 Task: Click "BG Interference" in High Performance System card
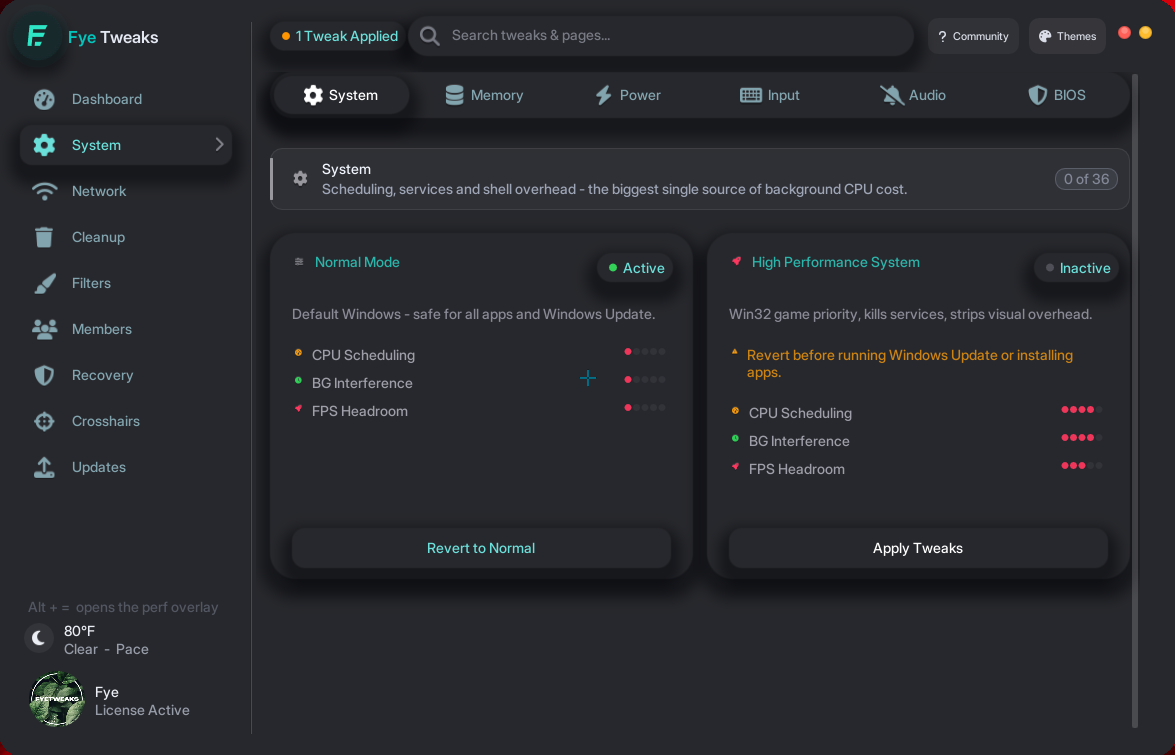click(x=800, y=441)
